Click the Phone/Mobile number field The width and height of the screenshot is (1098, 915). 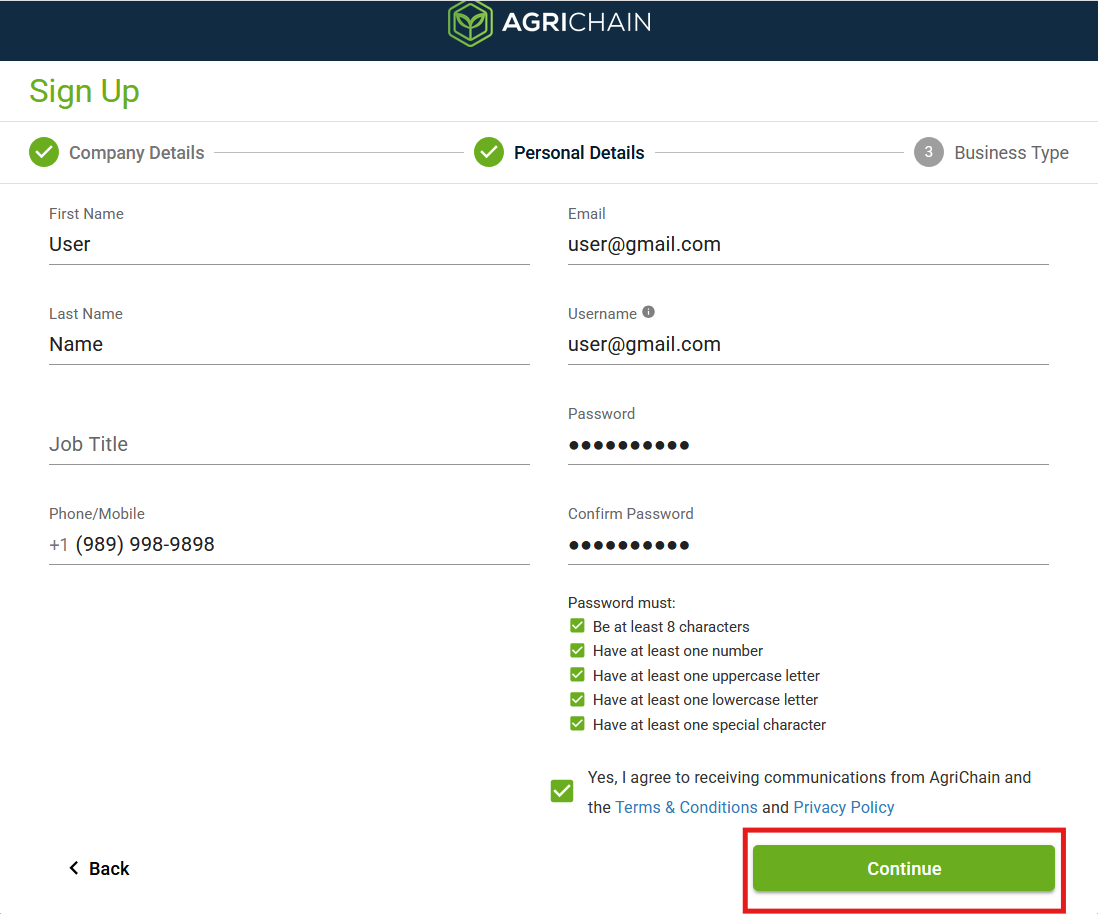[289, 544]
